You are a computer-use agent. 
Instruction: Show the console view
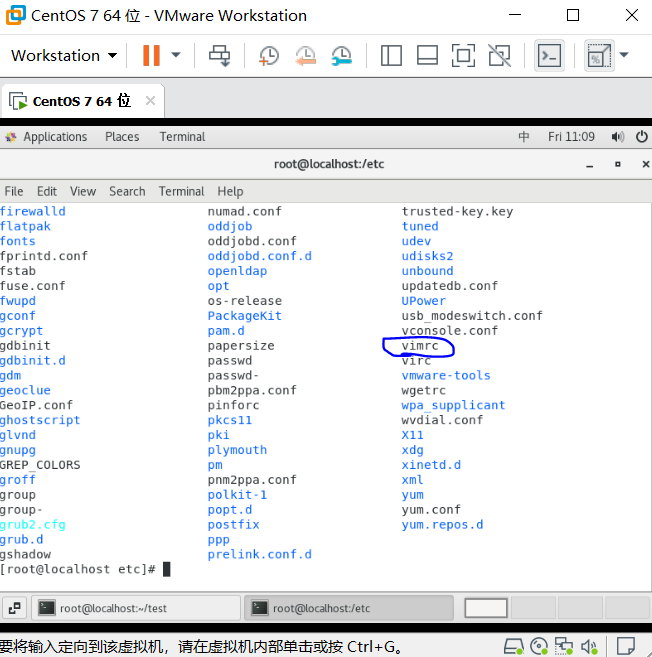[549, 56]
